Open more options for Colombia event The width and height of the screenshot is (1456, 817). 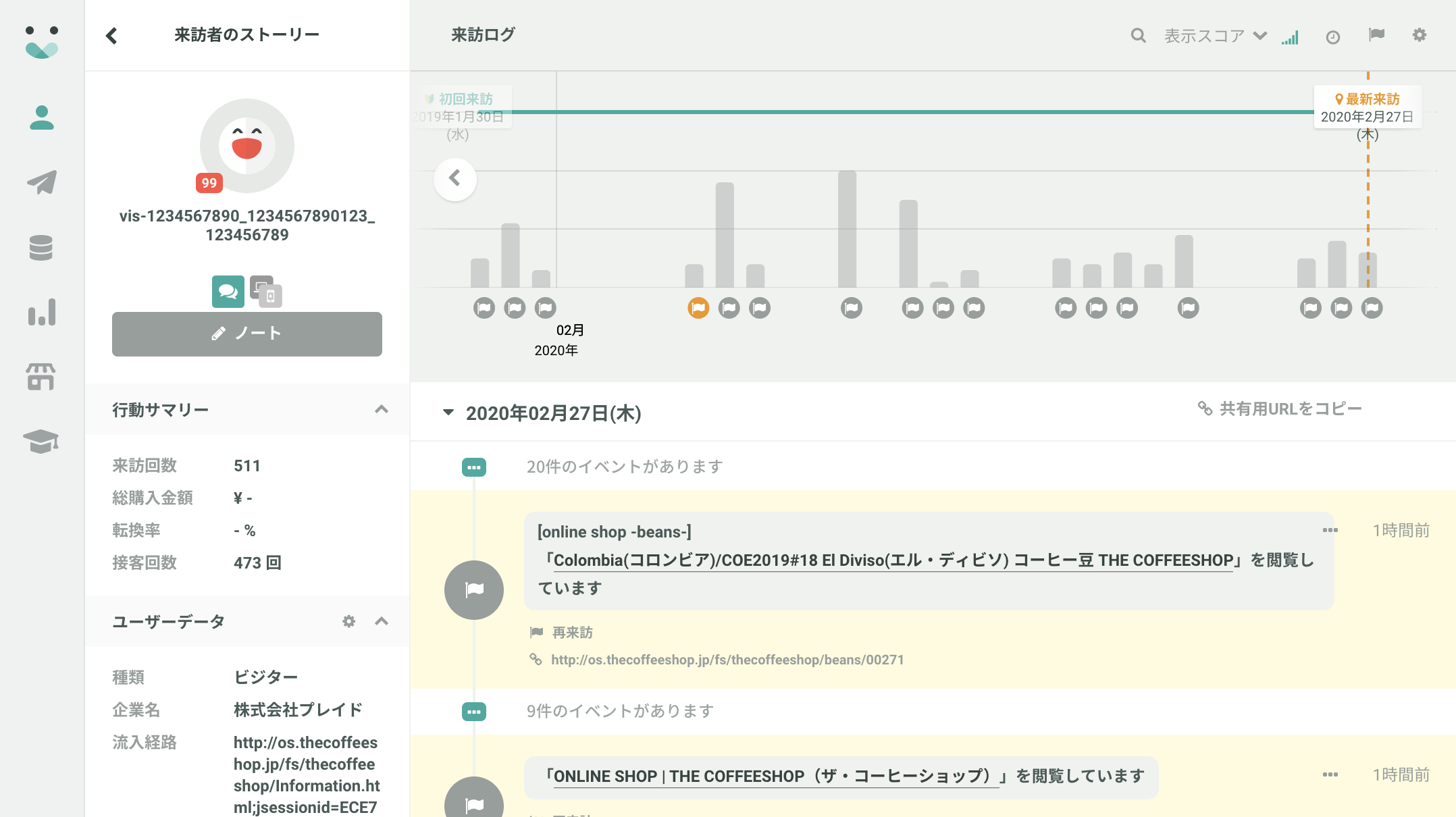[x=1330, y=530]
